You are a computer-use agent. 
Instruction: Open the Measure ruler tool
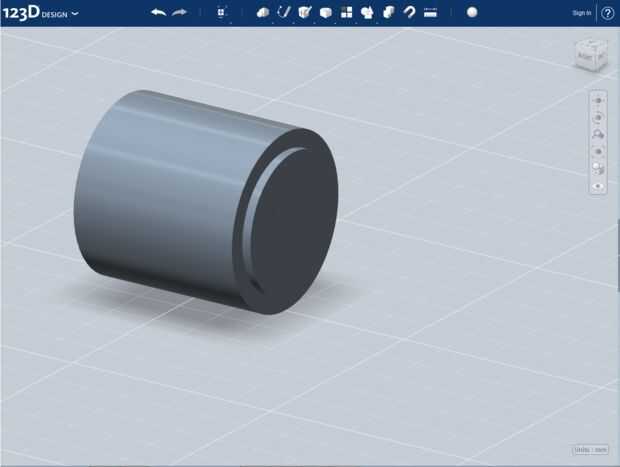(430, 13)
